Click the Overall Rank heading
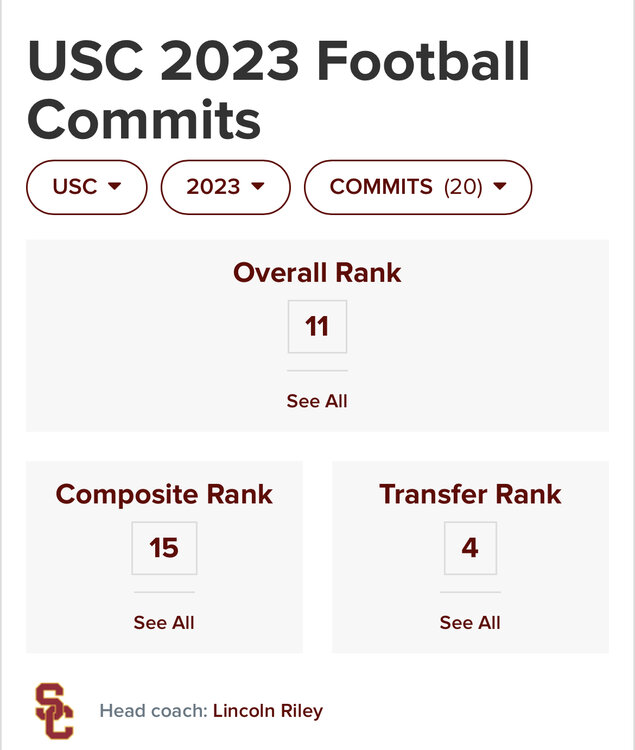 point(317,273)
